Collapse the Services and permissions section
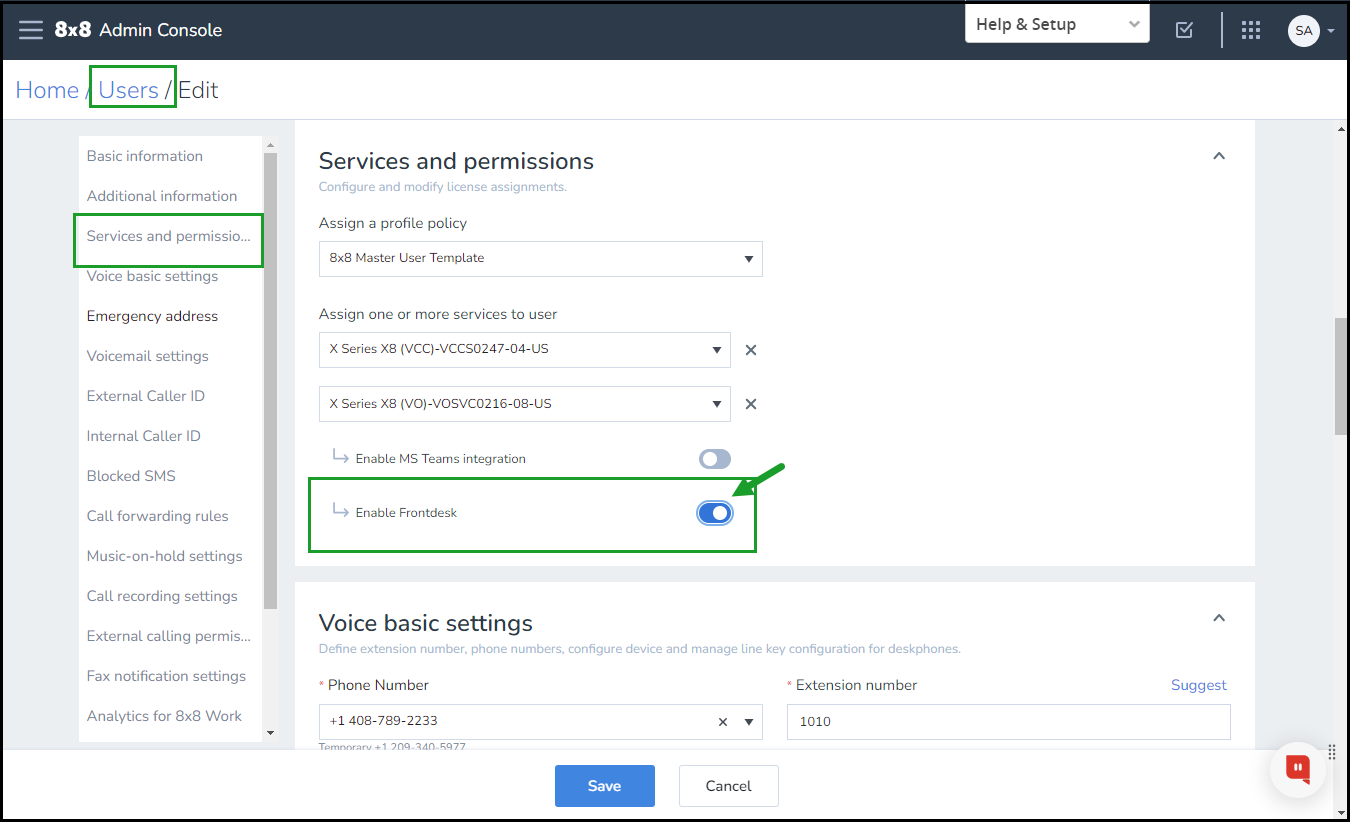1350x822 pixels. tap(1219, 156)
